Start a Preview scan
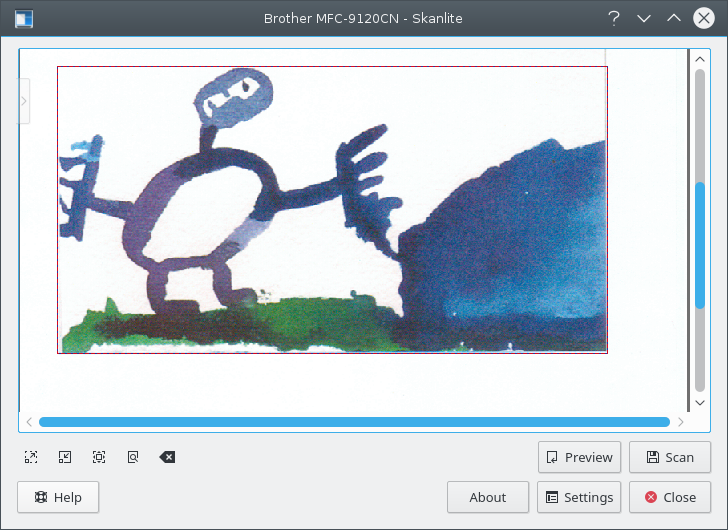Viewport: 728px width, 530px height. 579,457
